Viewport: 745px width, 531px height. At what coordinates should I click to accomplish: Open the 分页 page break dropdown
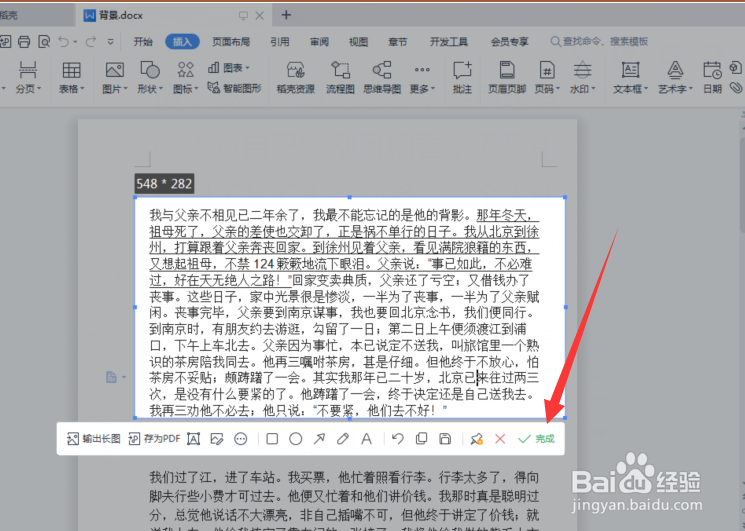[28, 77]
